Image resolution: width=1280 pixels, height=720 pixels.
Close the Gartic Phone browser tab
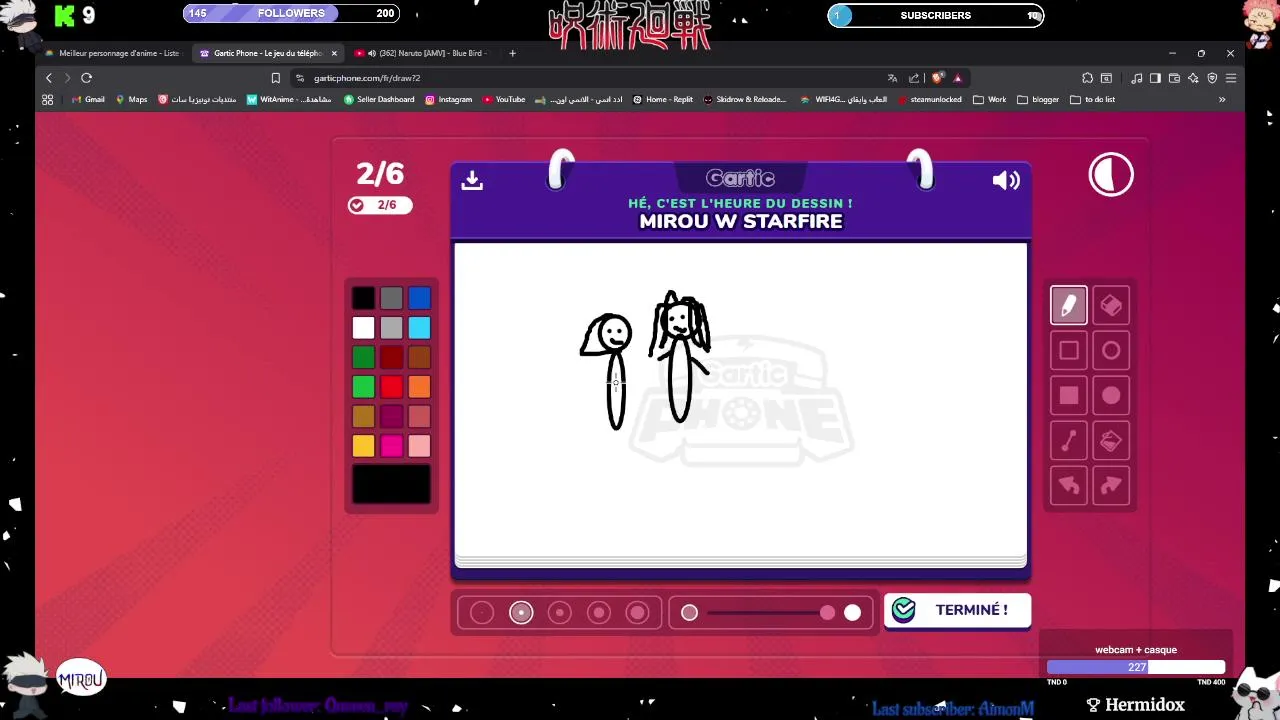tap(334, 53)
